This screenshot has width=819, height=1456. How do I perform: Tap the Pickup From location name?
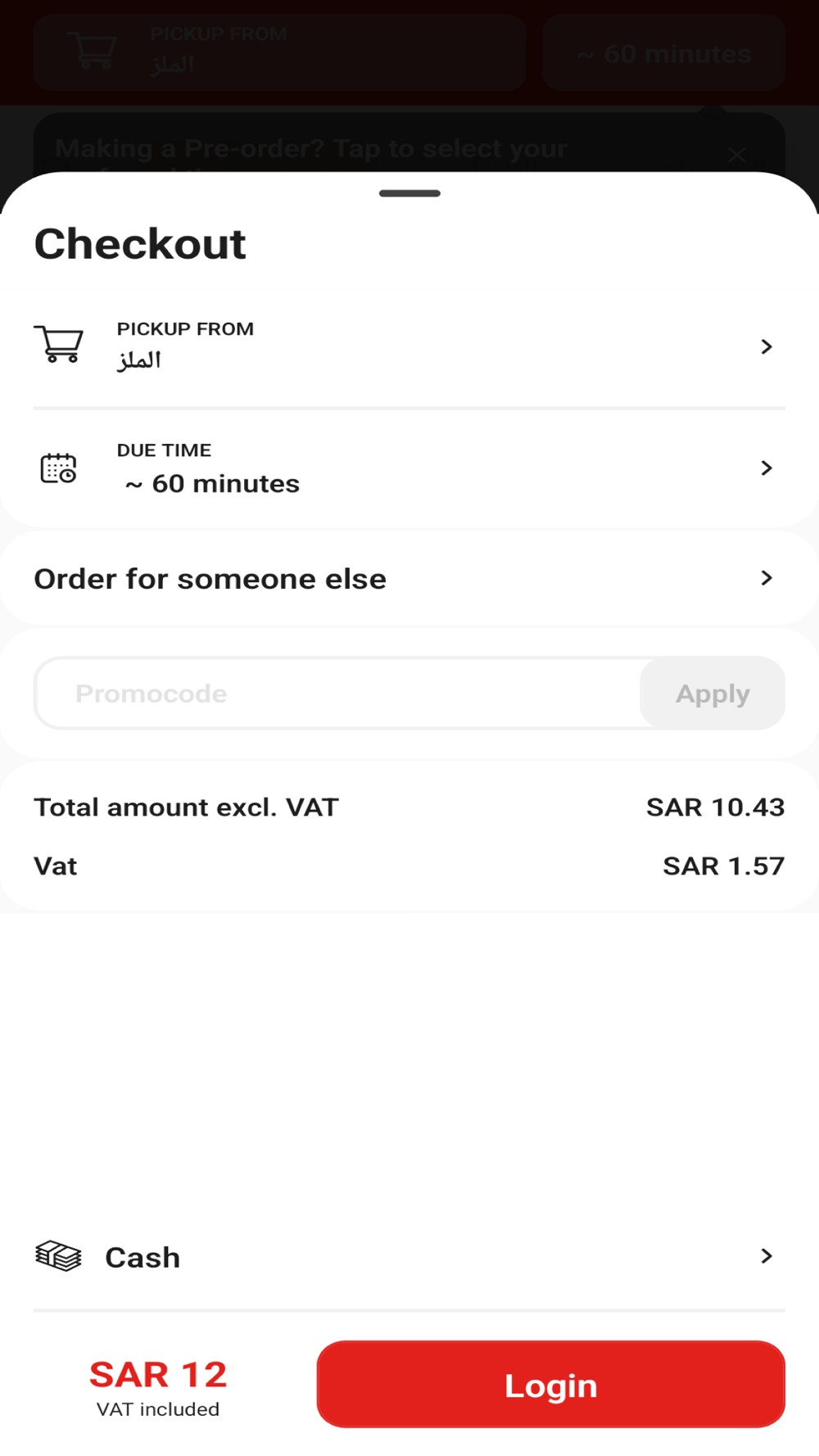click(139, 360)
